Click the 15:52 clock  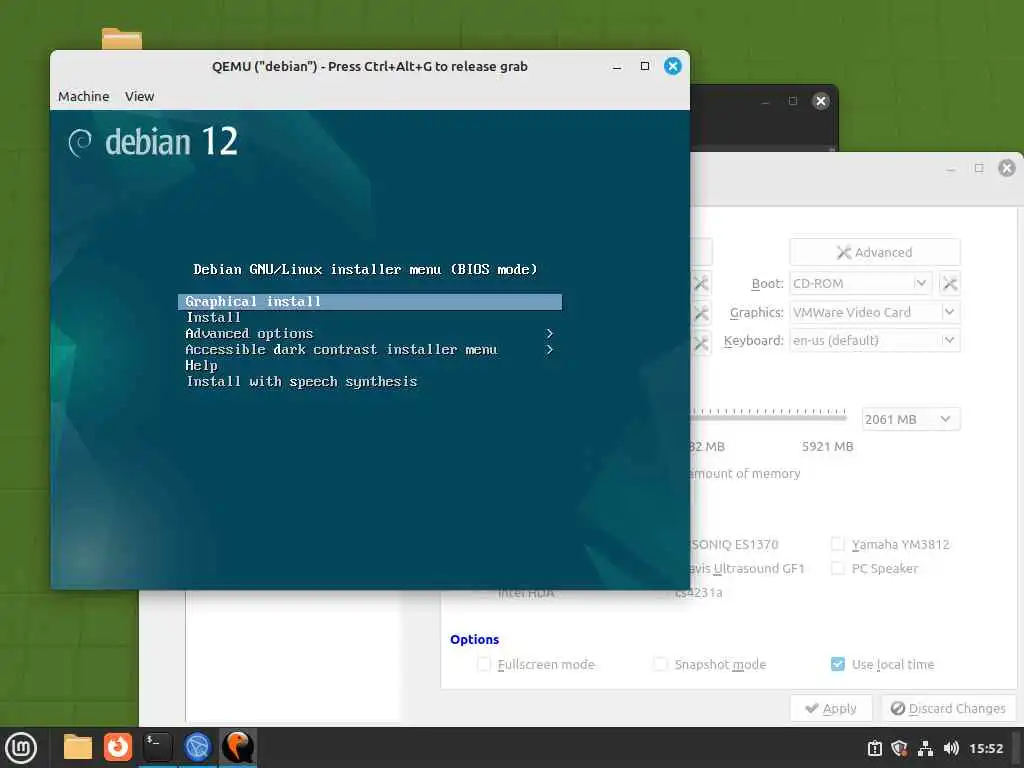(x=985, y=748)
